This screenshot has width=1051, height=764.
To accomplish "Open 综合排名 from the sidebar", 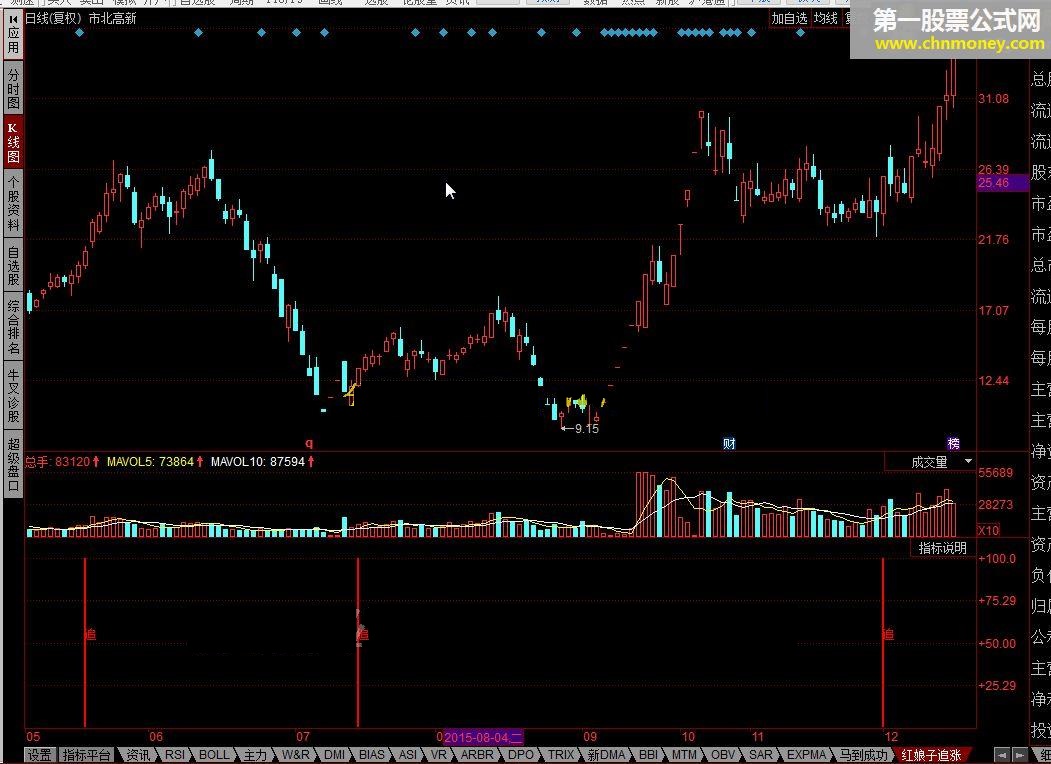I will tap(13, 327).
